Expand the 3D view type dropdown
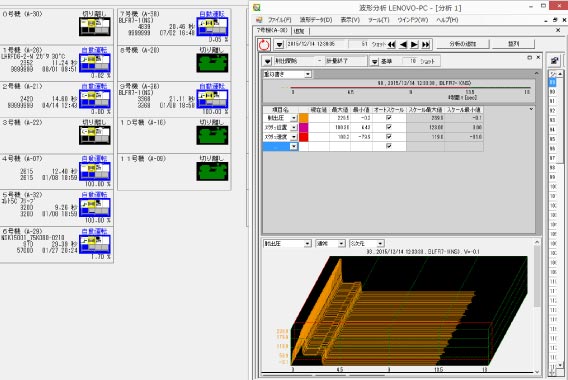The width and height of the screenshot is (568, 380). click(x=366, y=244)
